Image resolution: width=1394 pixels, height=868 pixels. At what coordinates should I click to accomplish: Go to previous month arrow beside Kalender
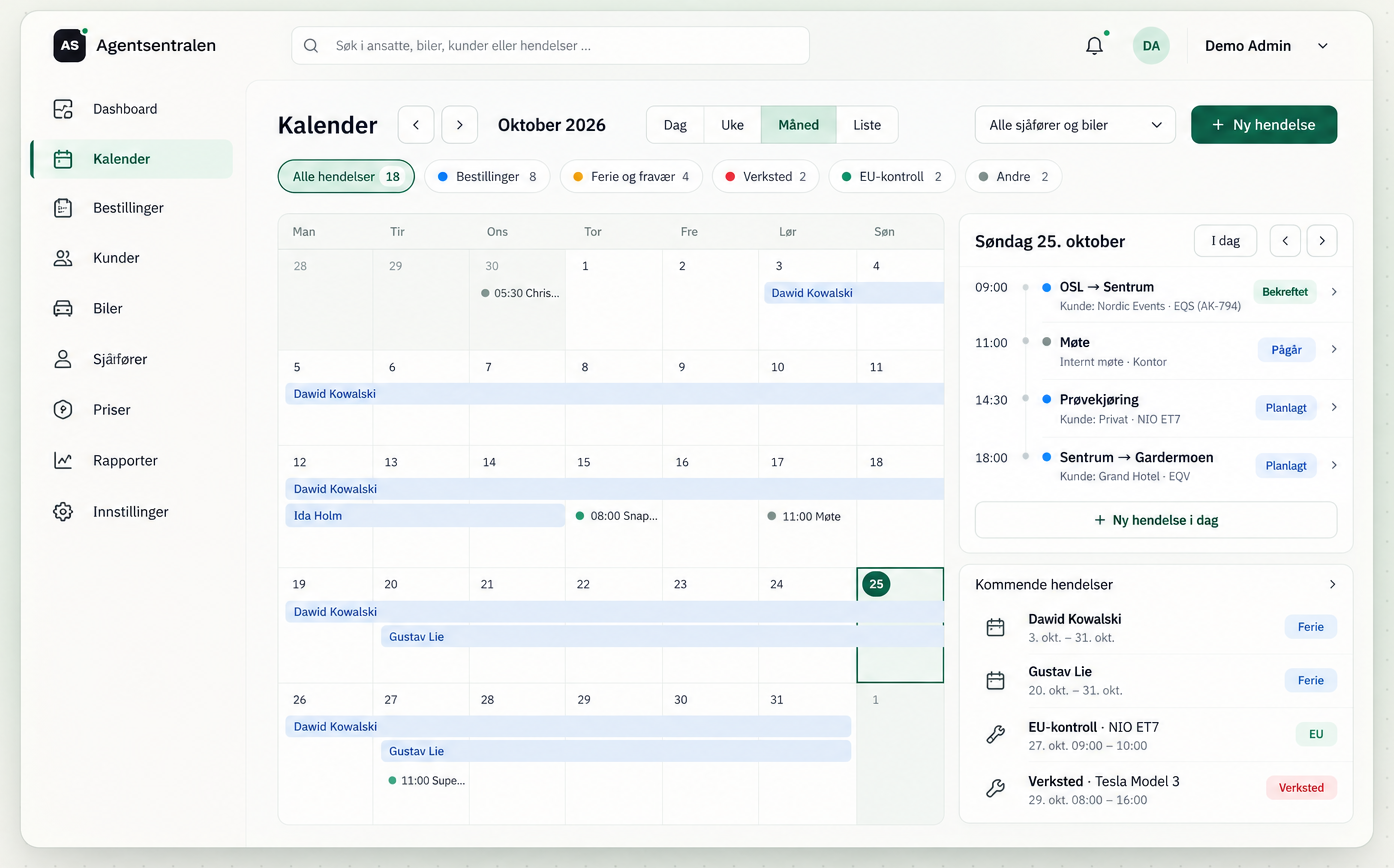tap(416, 125)
